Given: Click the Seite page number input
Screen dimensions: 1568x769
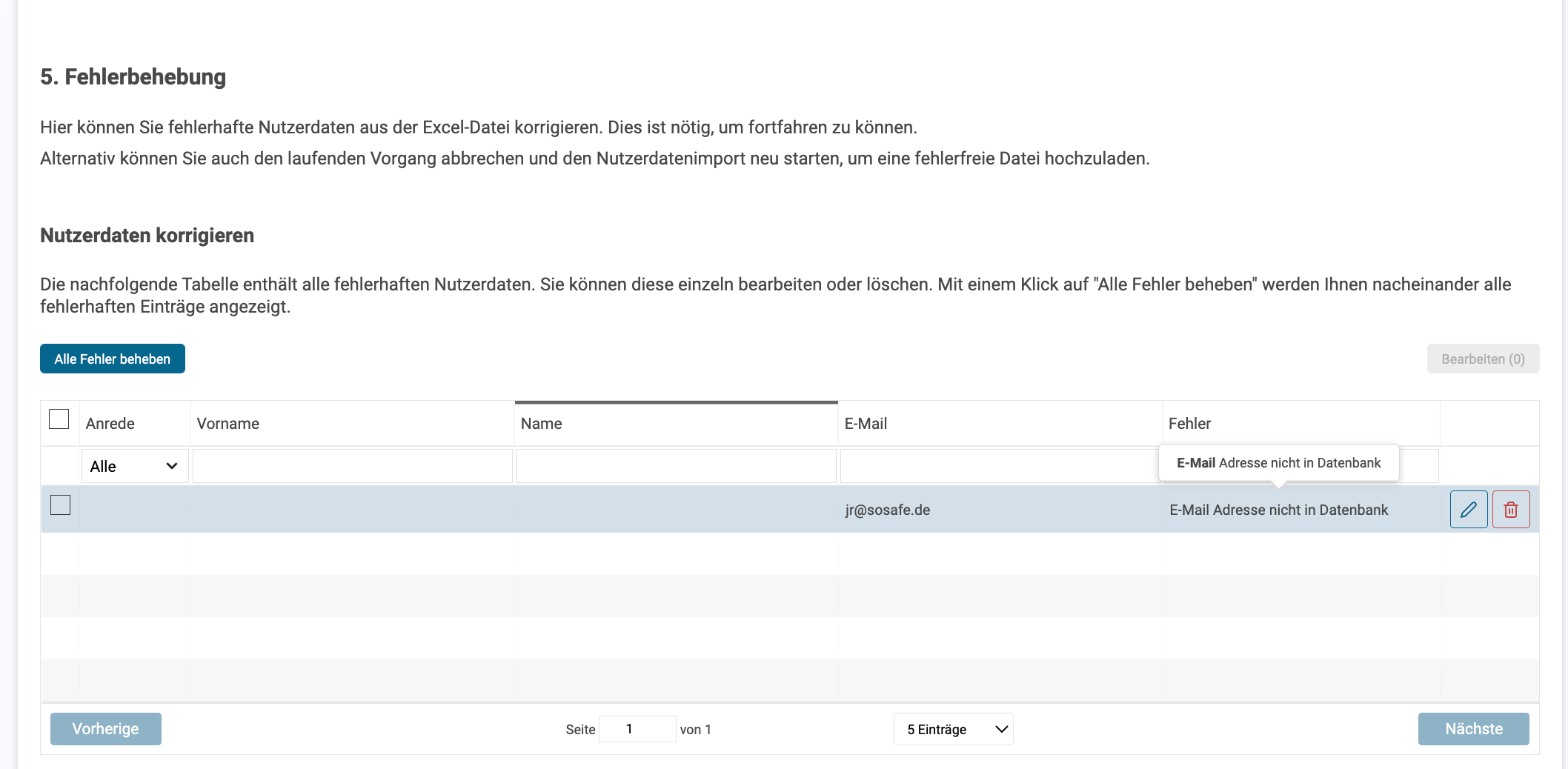Looking at the screenshot, I should (637, 729).
